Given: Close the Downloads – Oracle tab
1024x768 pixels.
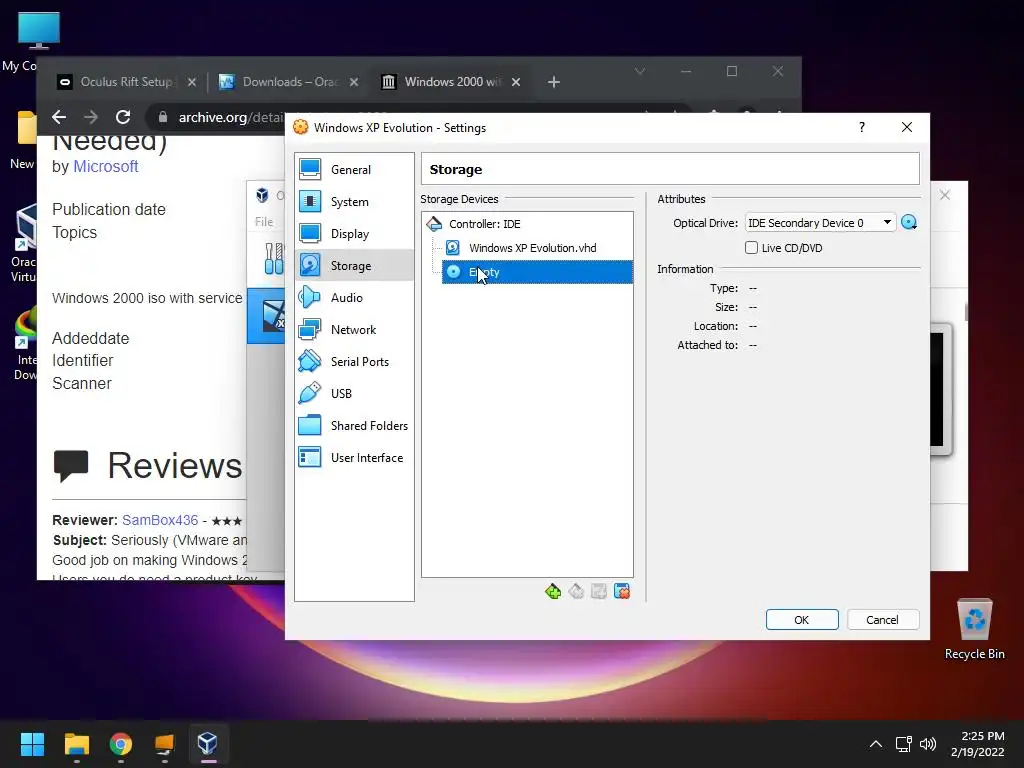Looking at the screenshot, I should point(353,82).
